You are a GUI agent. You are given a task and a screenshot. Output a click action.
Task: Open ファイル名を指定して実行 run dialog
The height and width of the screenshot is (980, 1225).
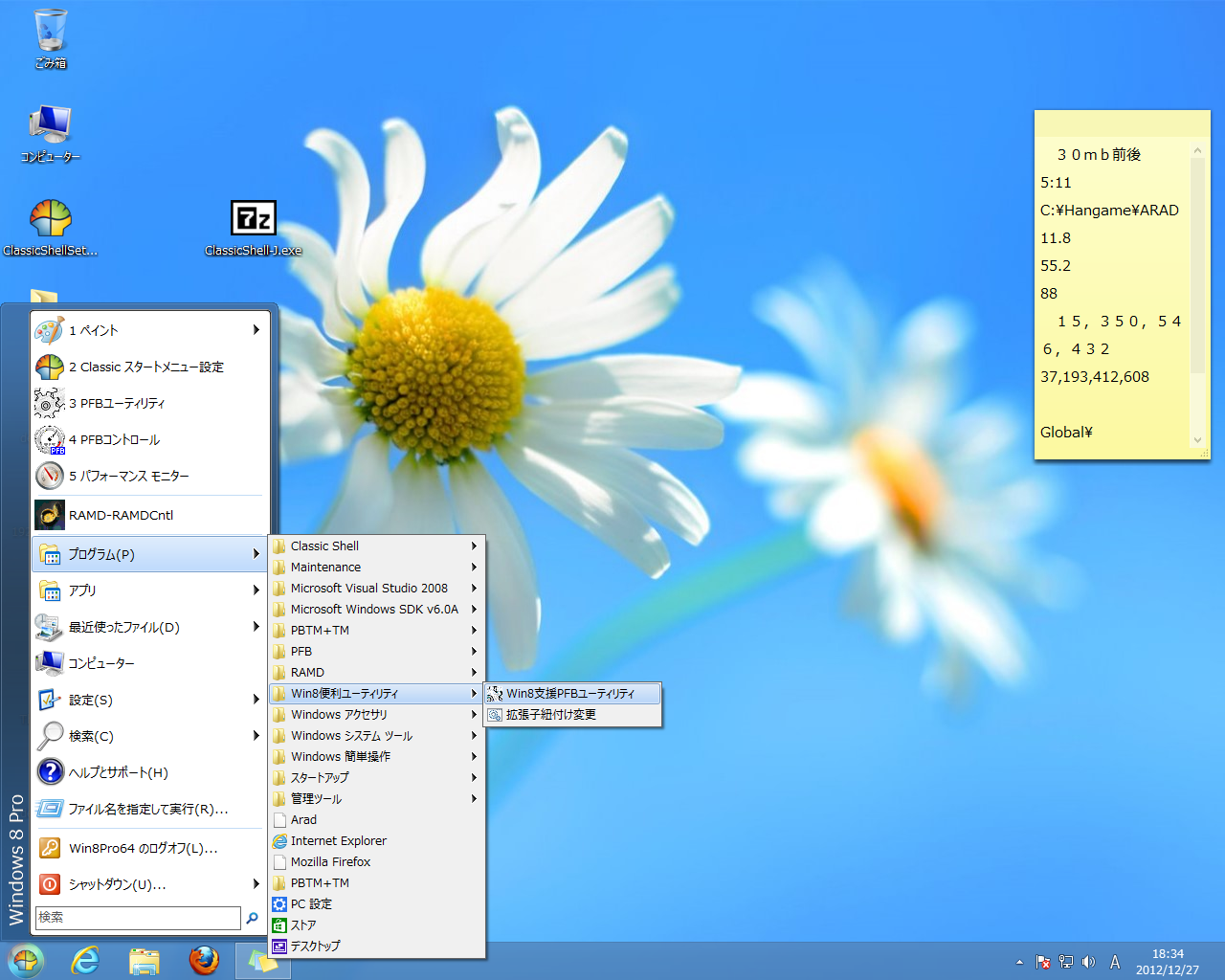(147, 809)
